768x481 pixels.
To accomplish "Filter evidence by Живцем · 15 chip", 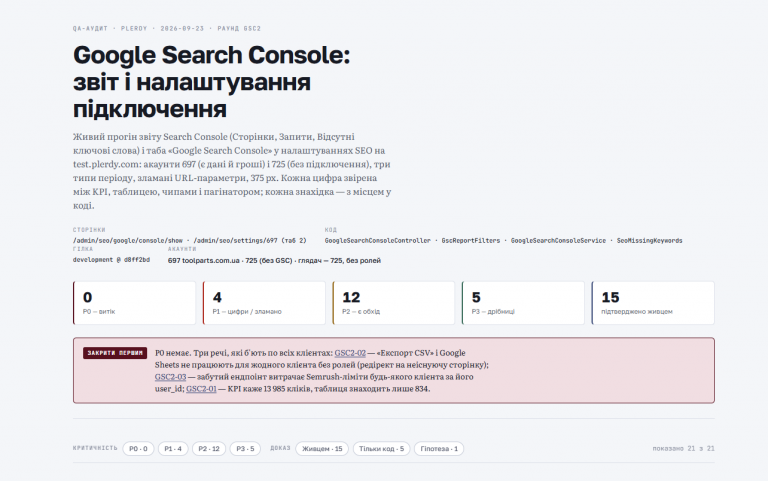I will (x=322, y=449).
